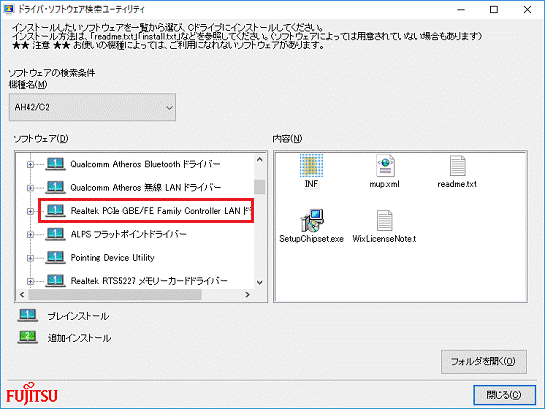Image resolution: width=545 pixels, height=409 pixels.
Task: Click the フォルダを開く(O) button
Action: click(x=484, y=362)
